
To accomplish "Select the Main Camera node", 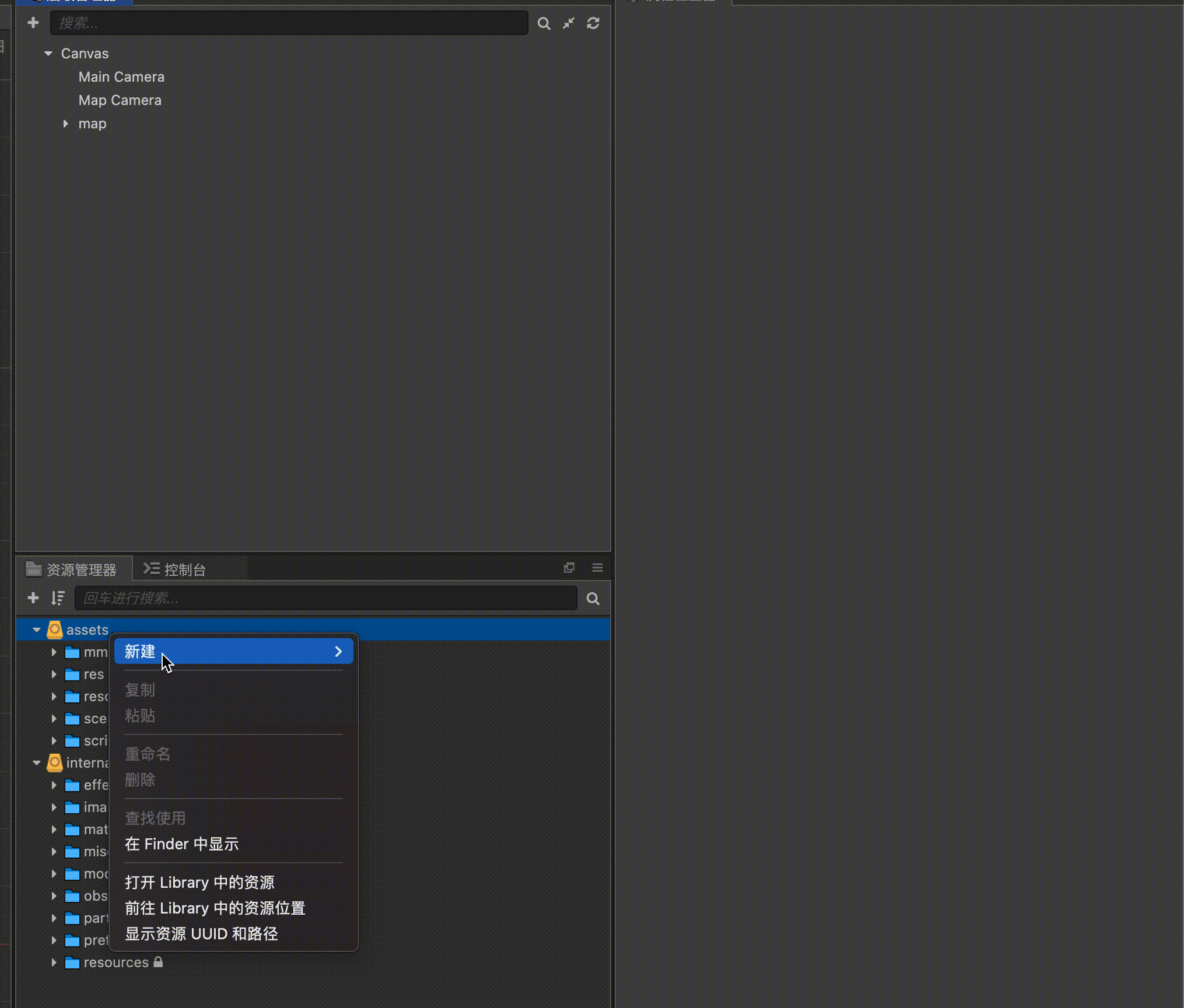I will (121, 77).
